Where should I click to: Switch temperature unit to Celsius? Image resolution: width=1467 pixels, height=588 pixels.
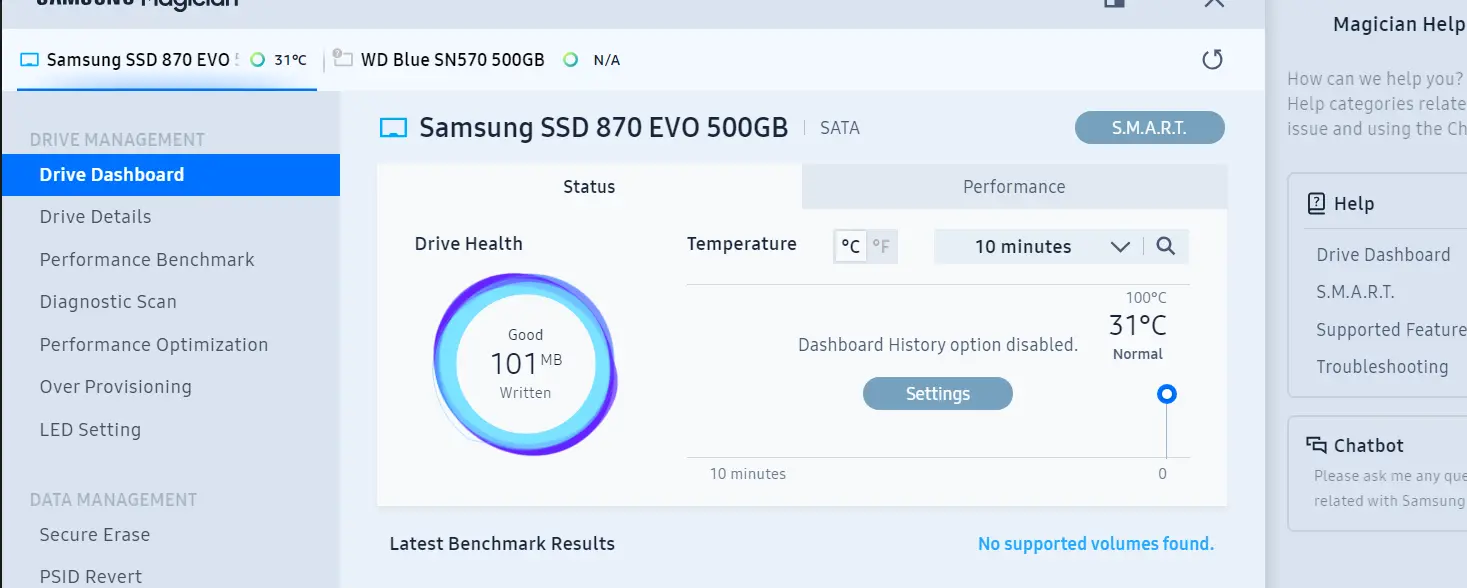point(850,246)
